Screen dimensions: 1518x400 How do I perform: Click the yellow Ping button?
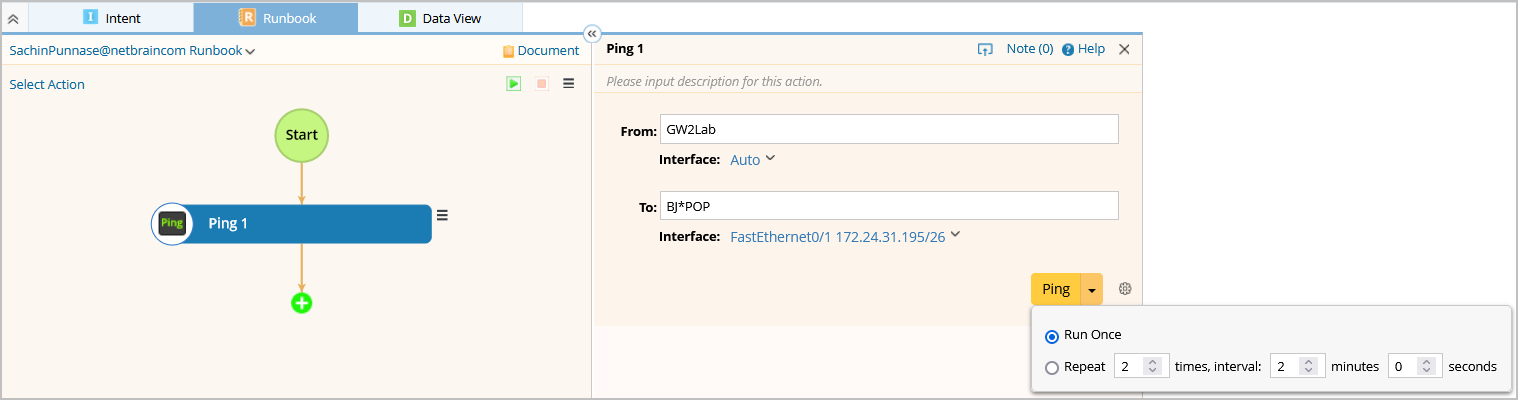pos(1056,289)
